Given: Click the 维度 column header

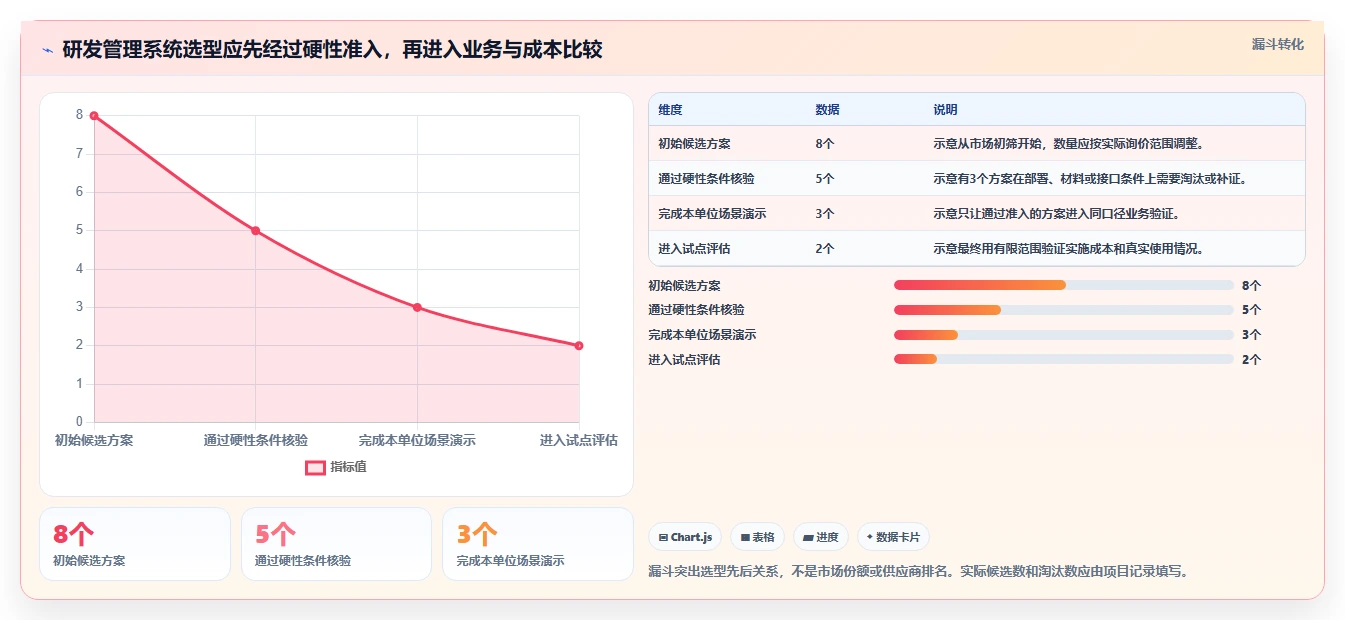Looking at the screenshot, I should [x=670, y=110].
